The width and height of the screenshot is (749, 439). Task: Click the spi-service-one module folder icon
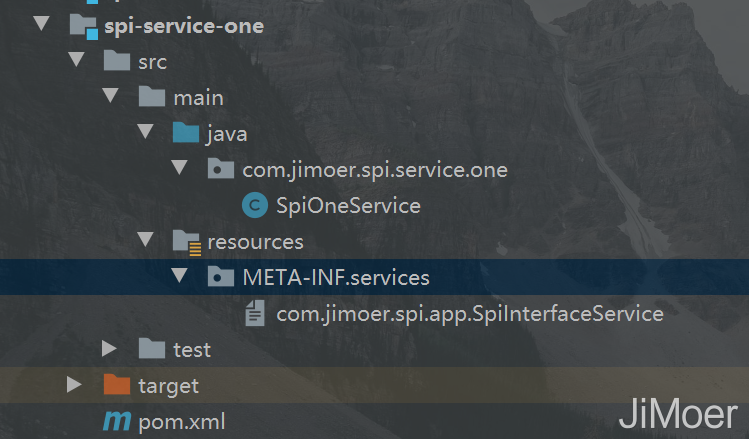click(83, 26)
